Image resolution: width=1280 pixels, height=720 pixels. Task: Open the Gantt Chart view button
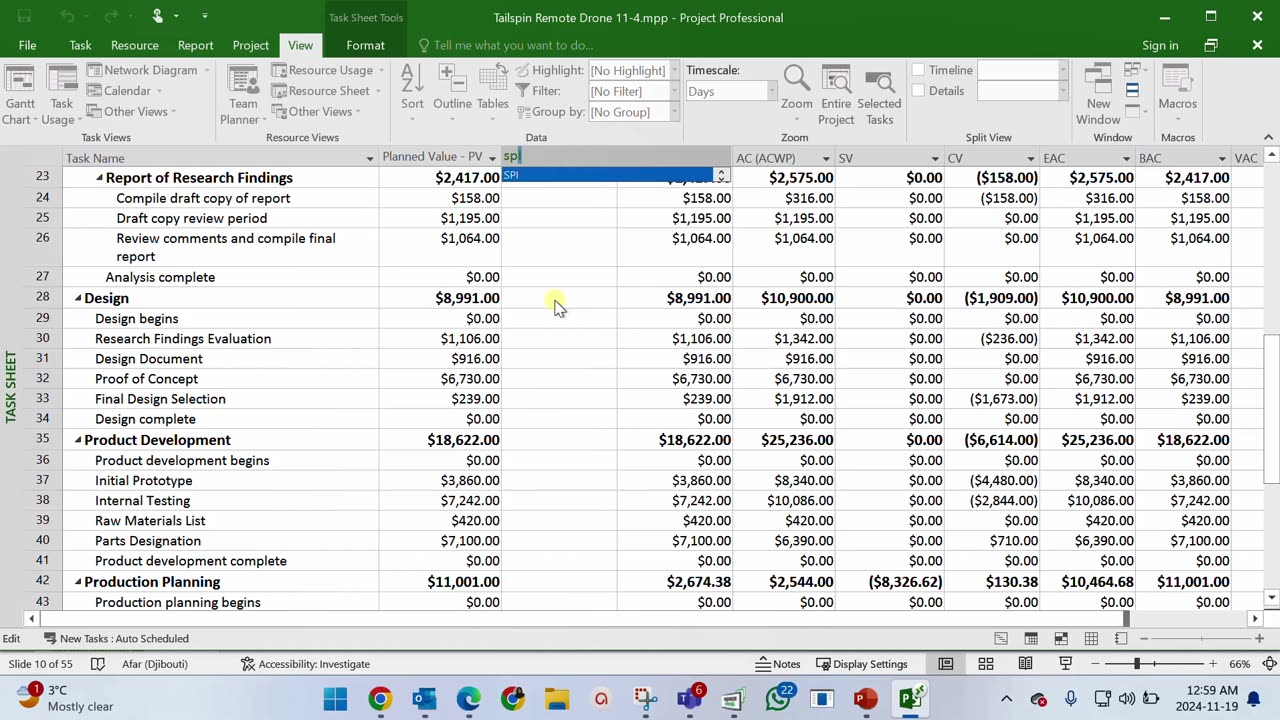(x=19, y=95)
